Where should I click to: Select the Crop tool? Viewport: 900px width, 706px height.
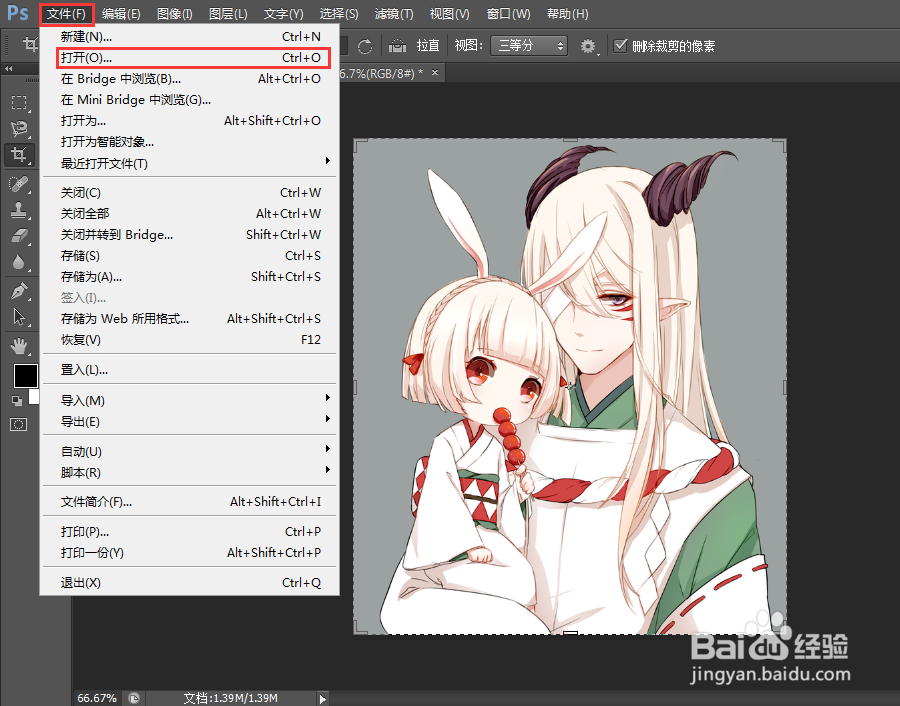click(20, 155)
